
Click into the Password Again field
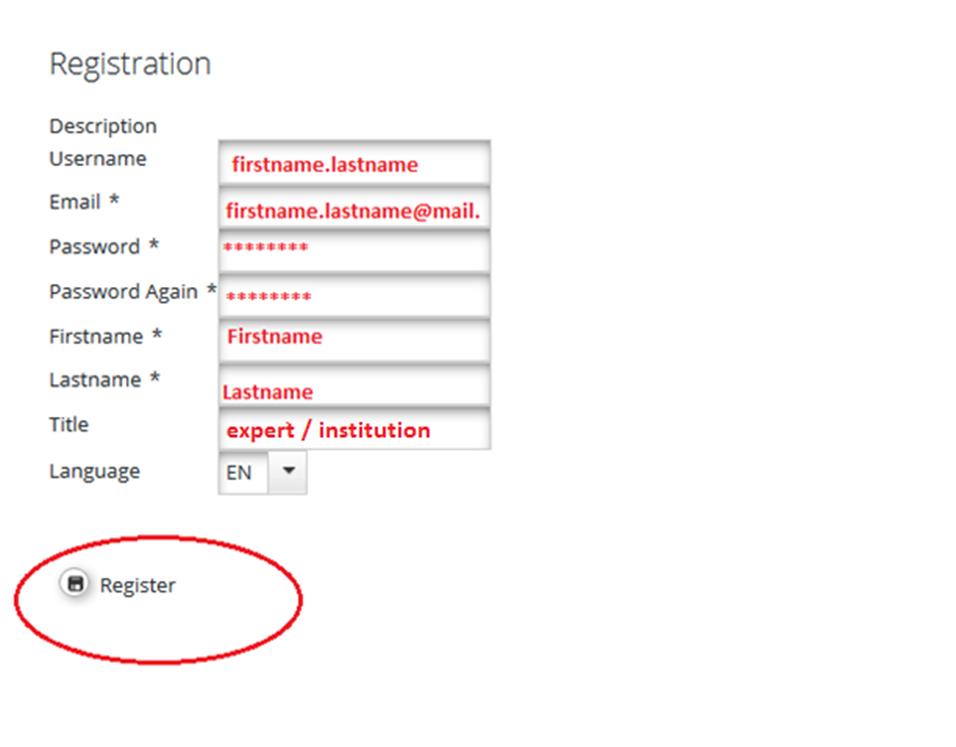[354, 296]
